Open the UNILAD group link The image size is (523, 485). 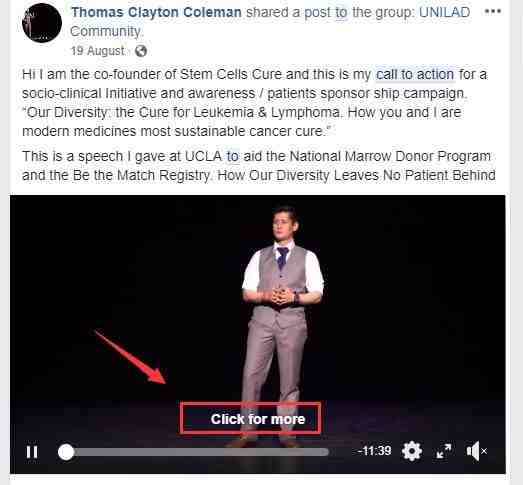point(444,12)
